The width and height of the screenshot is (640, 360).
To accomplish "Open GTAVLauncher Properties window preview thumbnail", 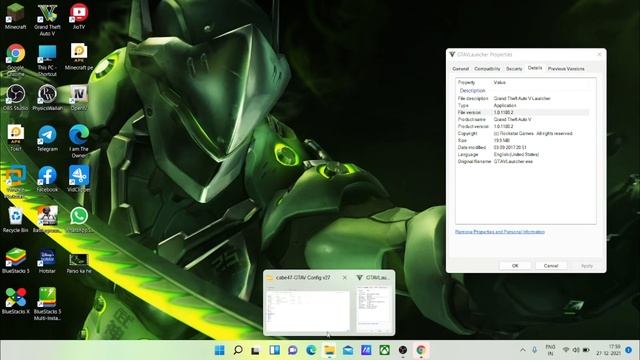I will [x=374, y=309].
